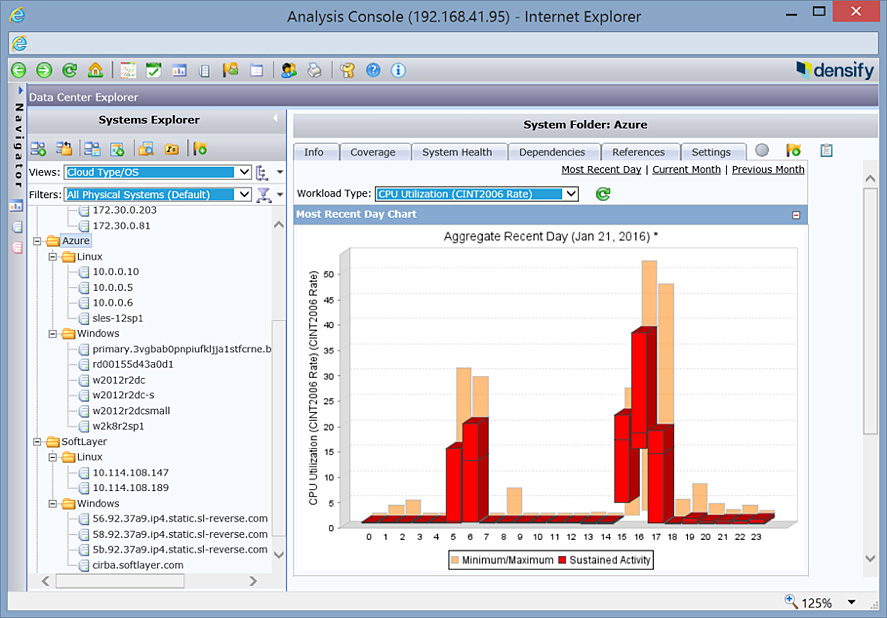Open the colorful calendar grid icon

tap(128, 70)
